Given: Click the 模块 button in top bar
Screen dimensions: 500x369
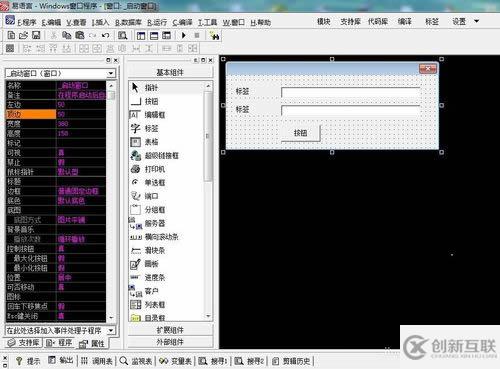Looking at the screenshot, I should [323, 22].
